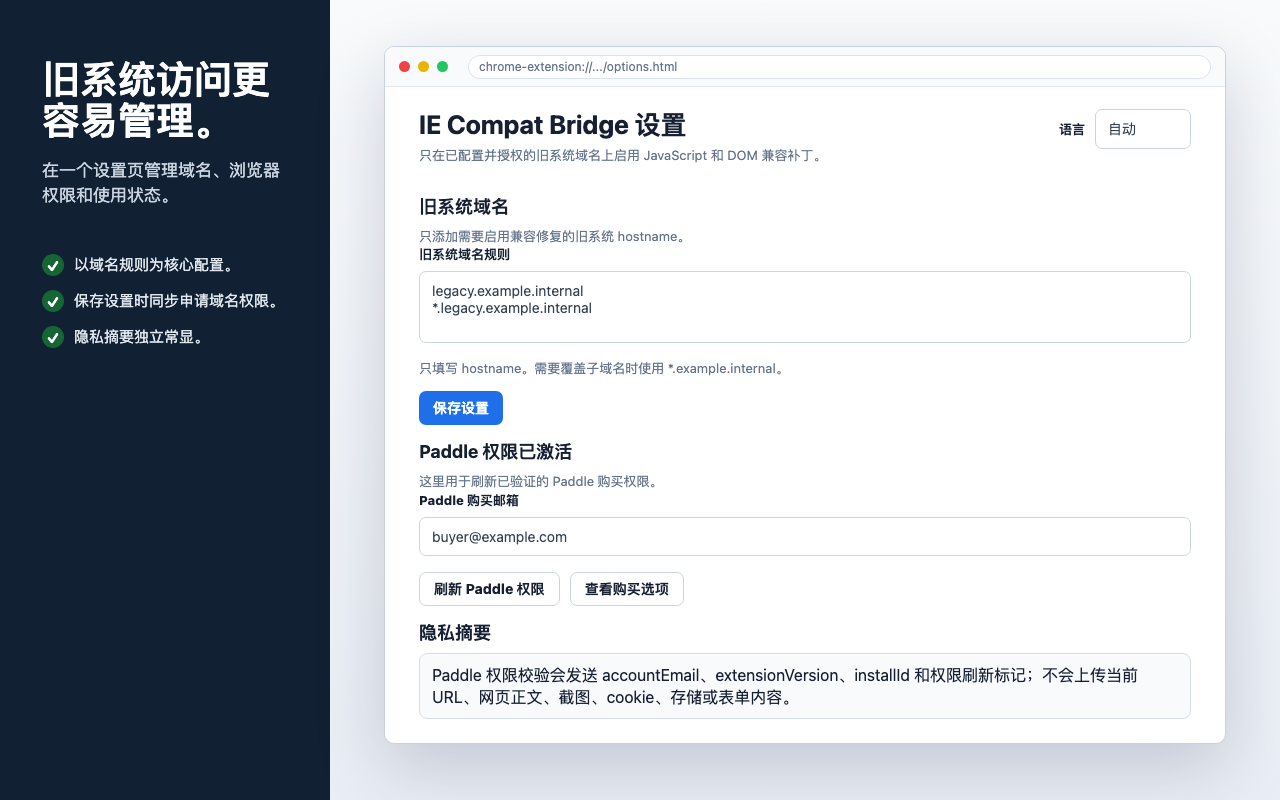Click the Paddle 购买邮箱 field label
This screenshot has height=800, width=1280.
click(x=469, y=501)
